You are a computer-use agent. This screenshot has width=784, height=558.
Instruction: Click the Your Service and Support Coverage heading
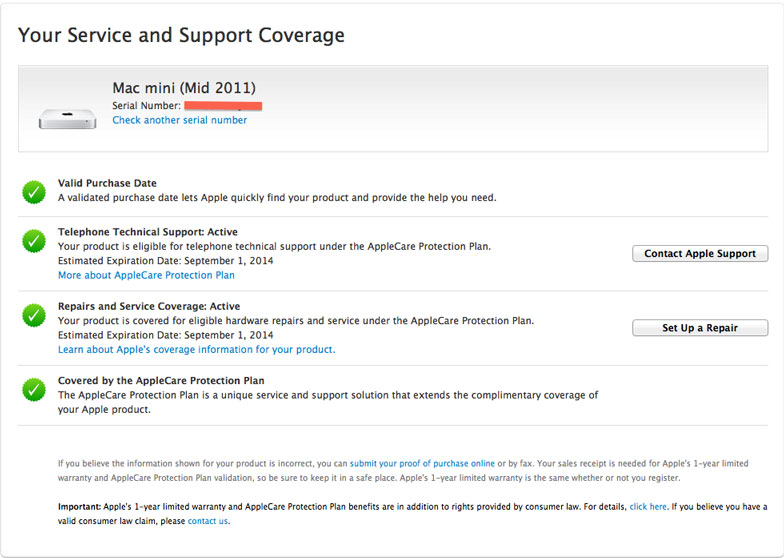(x=181, y=35)
